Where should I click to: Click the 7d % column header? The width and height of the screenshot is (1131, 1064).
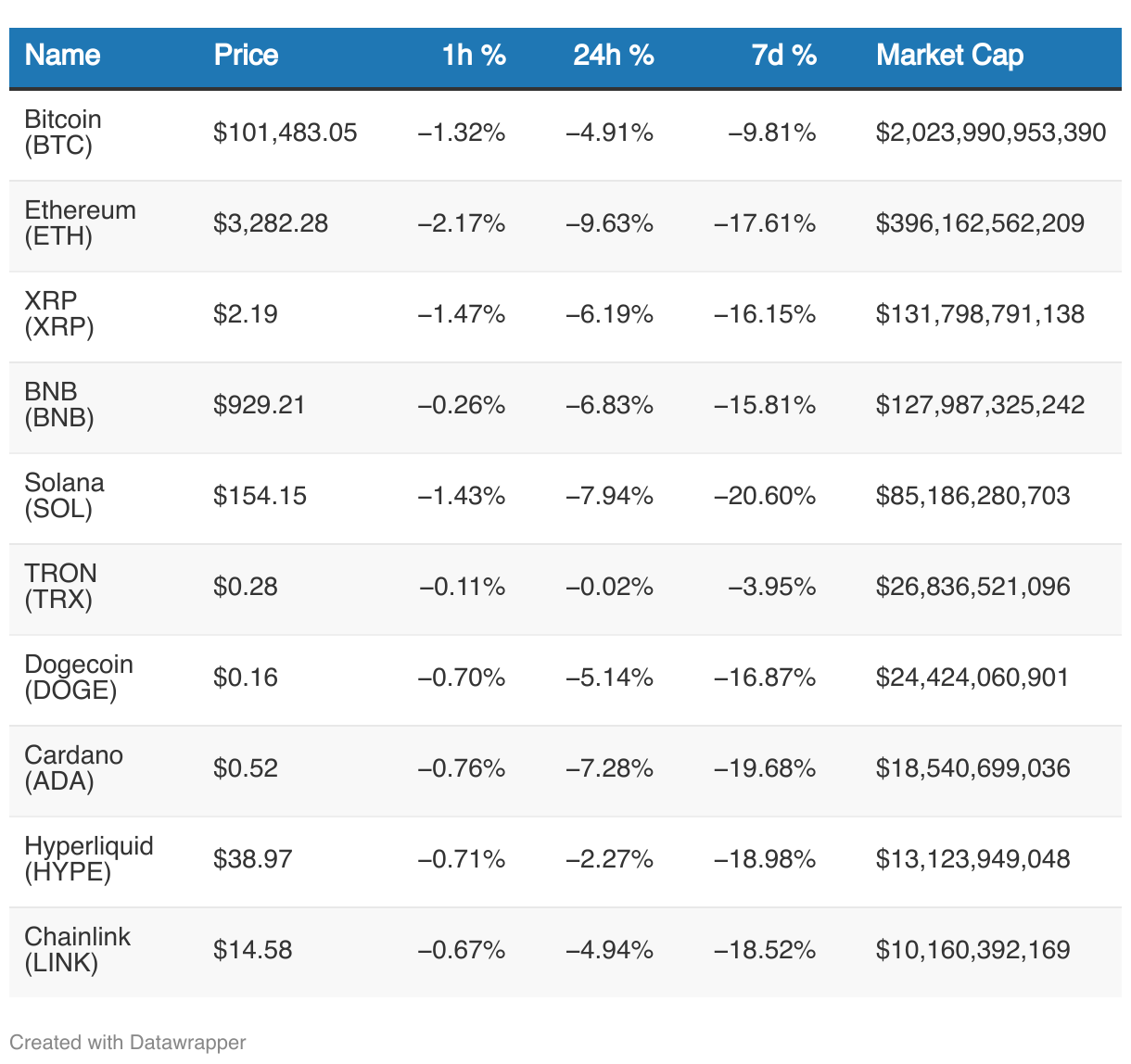(783, 56)
